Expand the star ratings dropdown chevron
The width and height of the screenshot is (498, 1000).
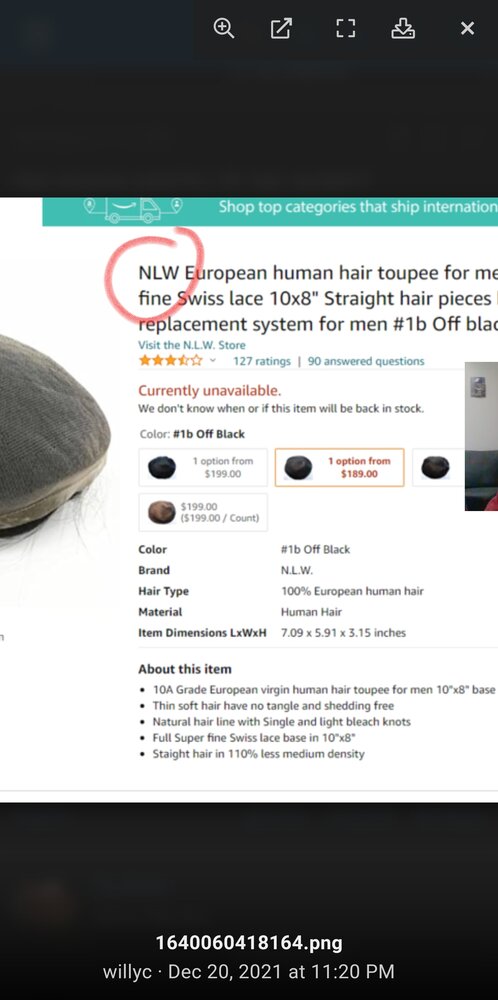tap(212, 361)
